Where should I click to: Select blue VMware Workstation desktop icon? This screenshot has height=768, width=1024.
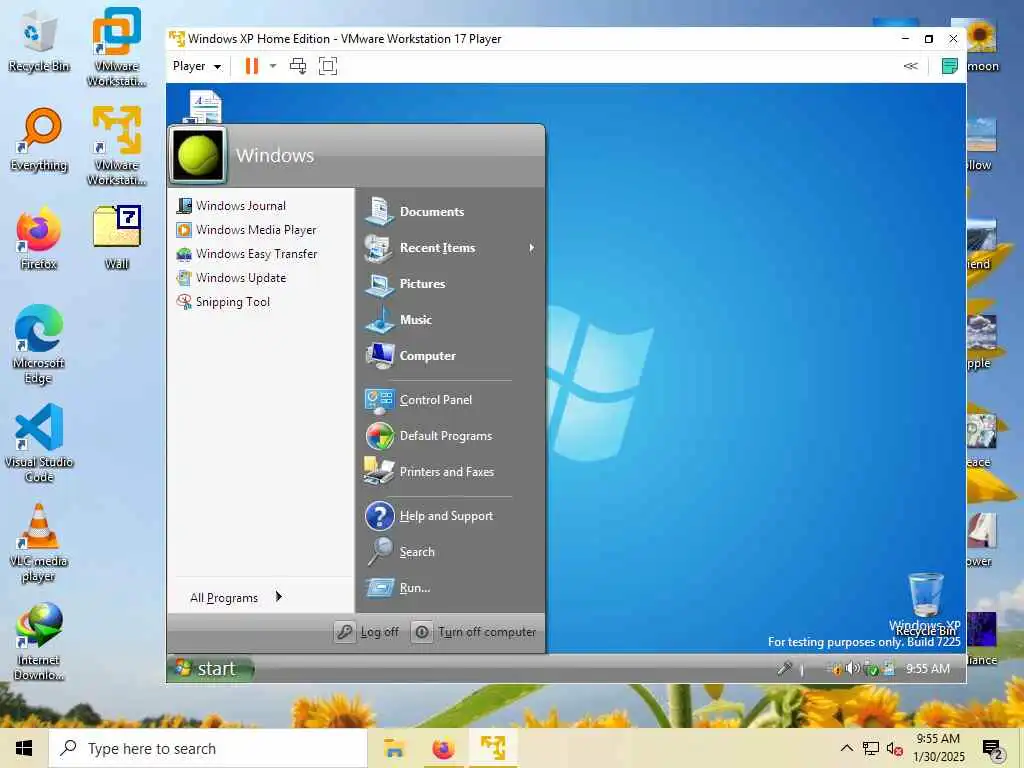pos(116,47)
